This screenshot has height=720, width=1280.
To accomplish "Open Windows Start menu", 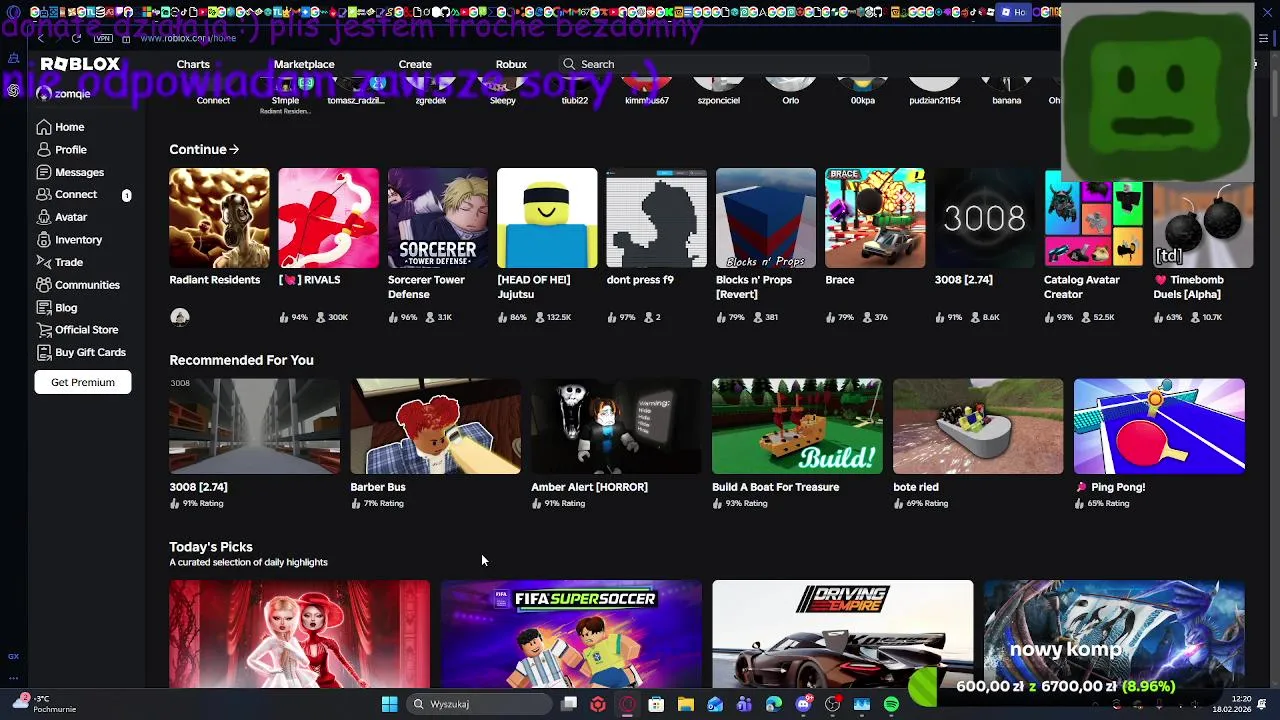I will point(390,704).
